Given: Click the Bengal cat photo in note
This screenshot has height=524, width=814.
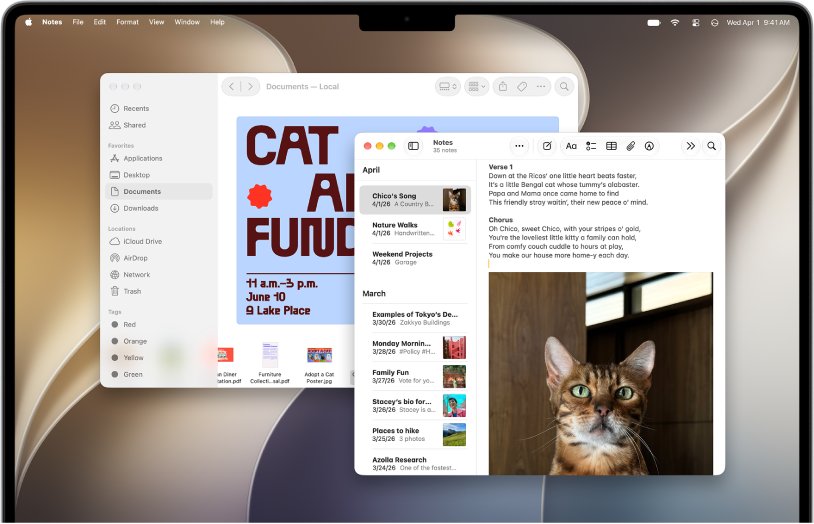Looking at the screenshot, I should point(601,373).
